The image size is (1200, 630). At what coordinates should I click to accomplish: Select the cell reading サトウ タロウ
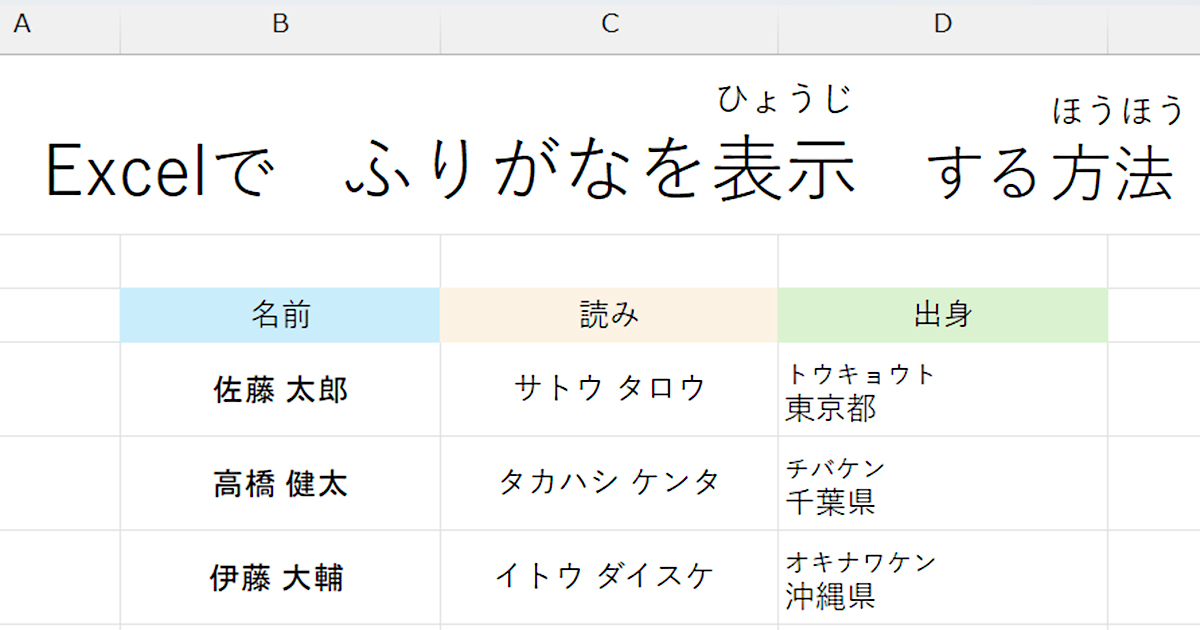pyautogui.click(x=610, y=389)
